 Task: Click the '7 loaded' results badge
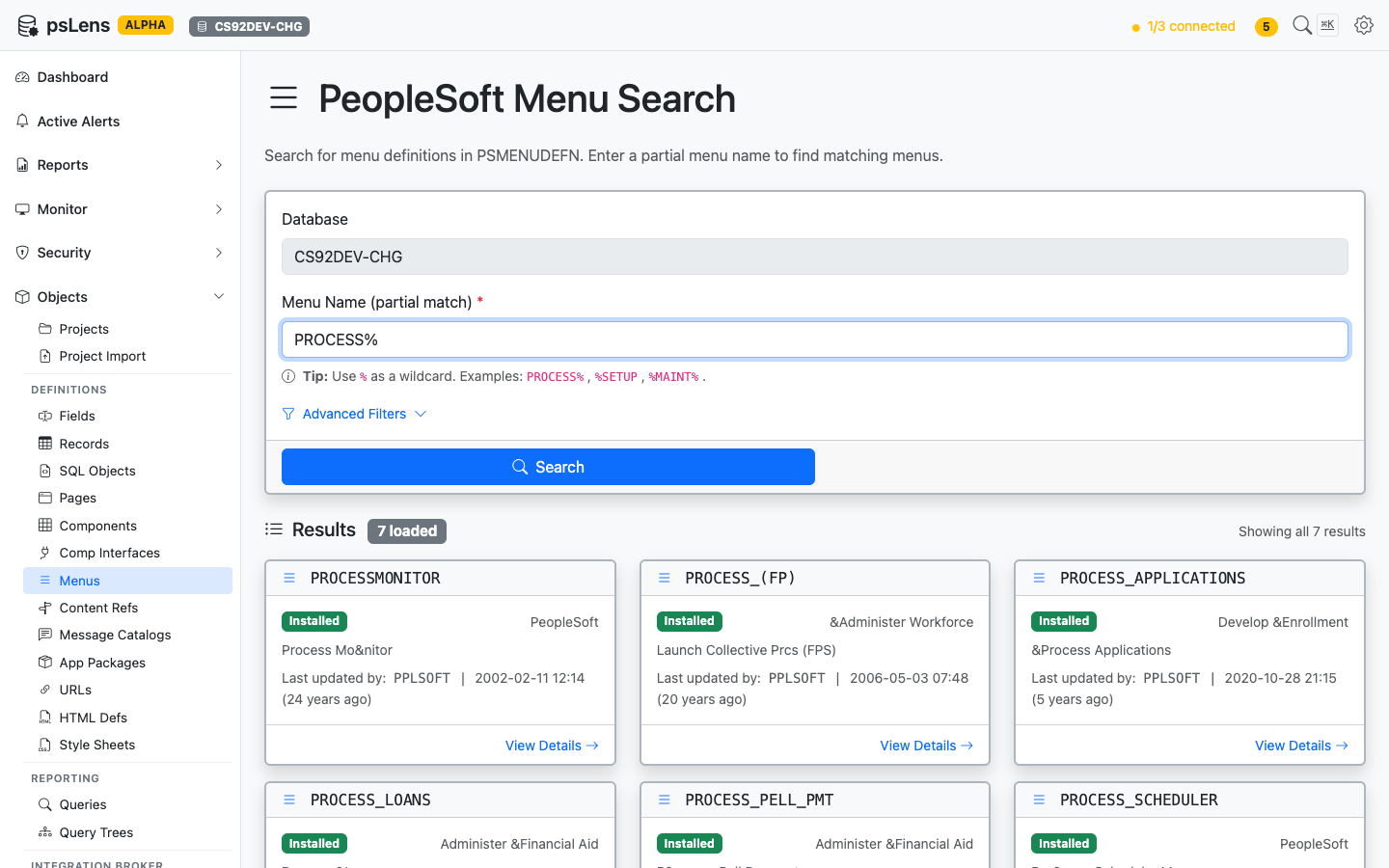(407, 531)
